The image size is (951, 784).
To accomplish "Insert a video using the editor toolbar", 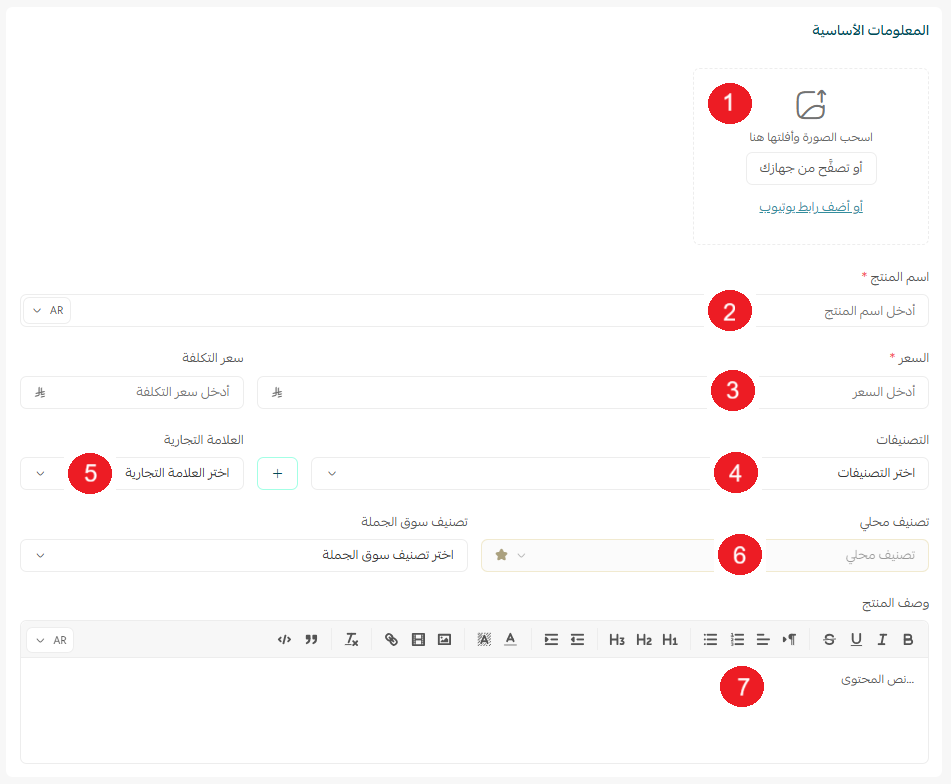I will [x=417, y=638].
